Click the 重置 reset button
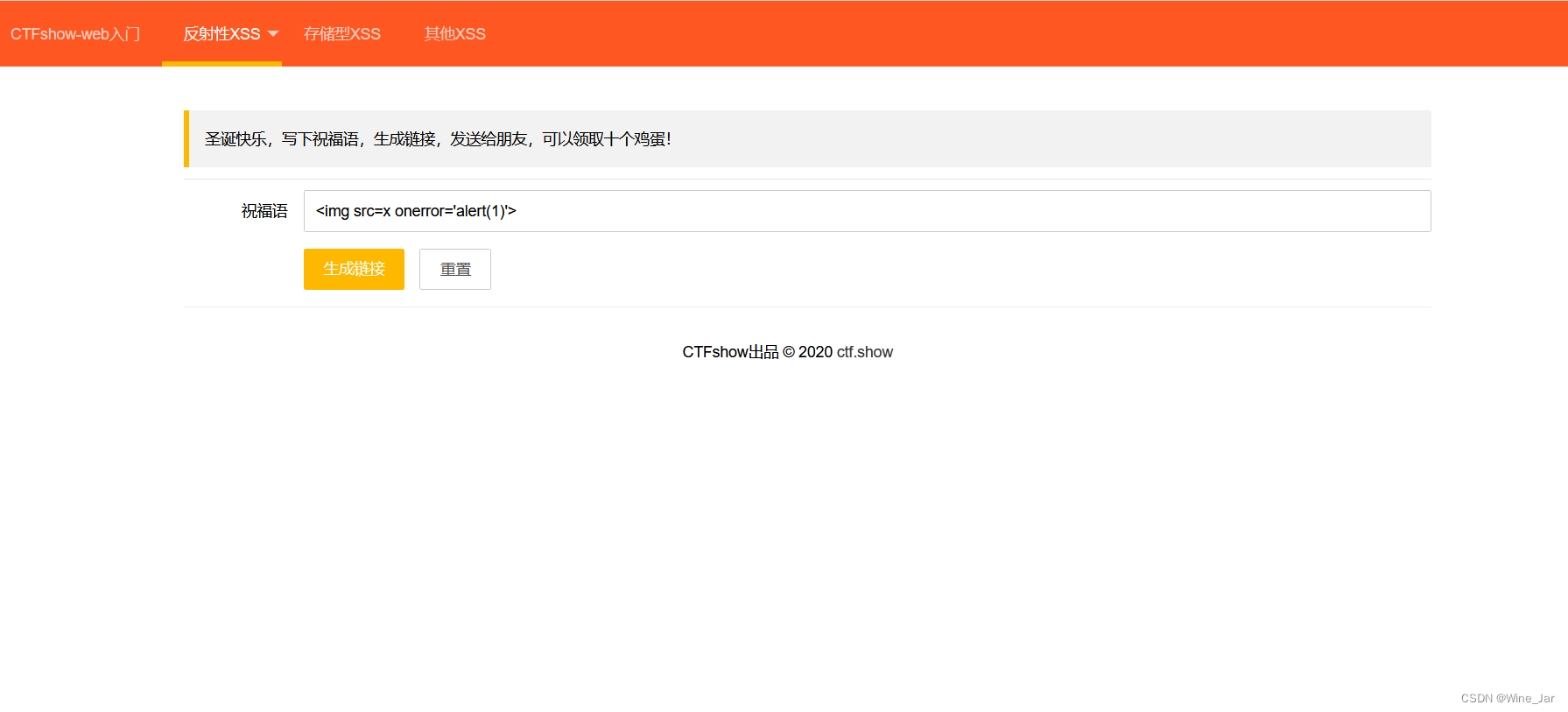 455,269
